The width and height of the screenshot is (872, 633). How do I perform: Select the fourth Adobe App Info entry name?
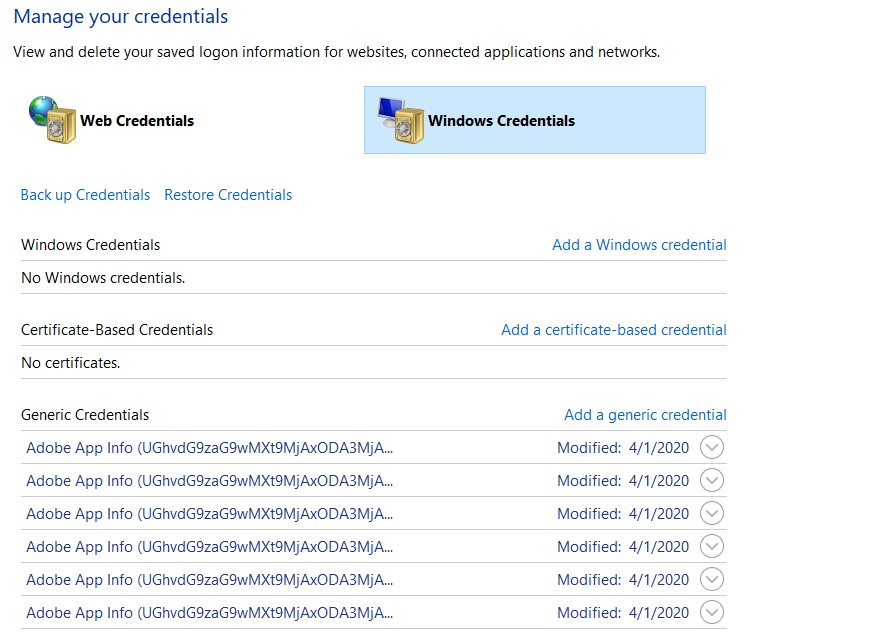pos(209,547)
